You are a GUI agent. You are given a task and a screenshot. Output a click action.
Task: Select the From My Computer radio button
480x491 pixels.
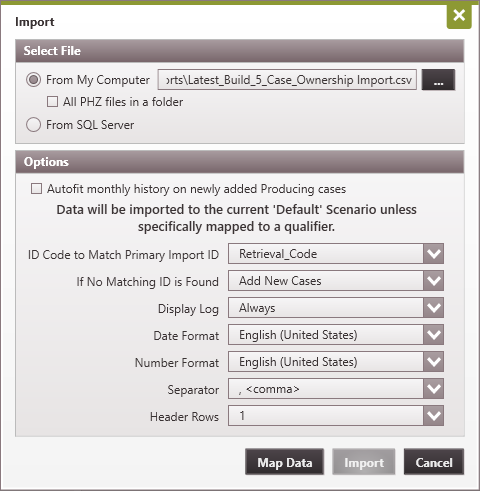click(x=34, y=80)
